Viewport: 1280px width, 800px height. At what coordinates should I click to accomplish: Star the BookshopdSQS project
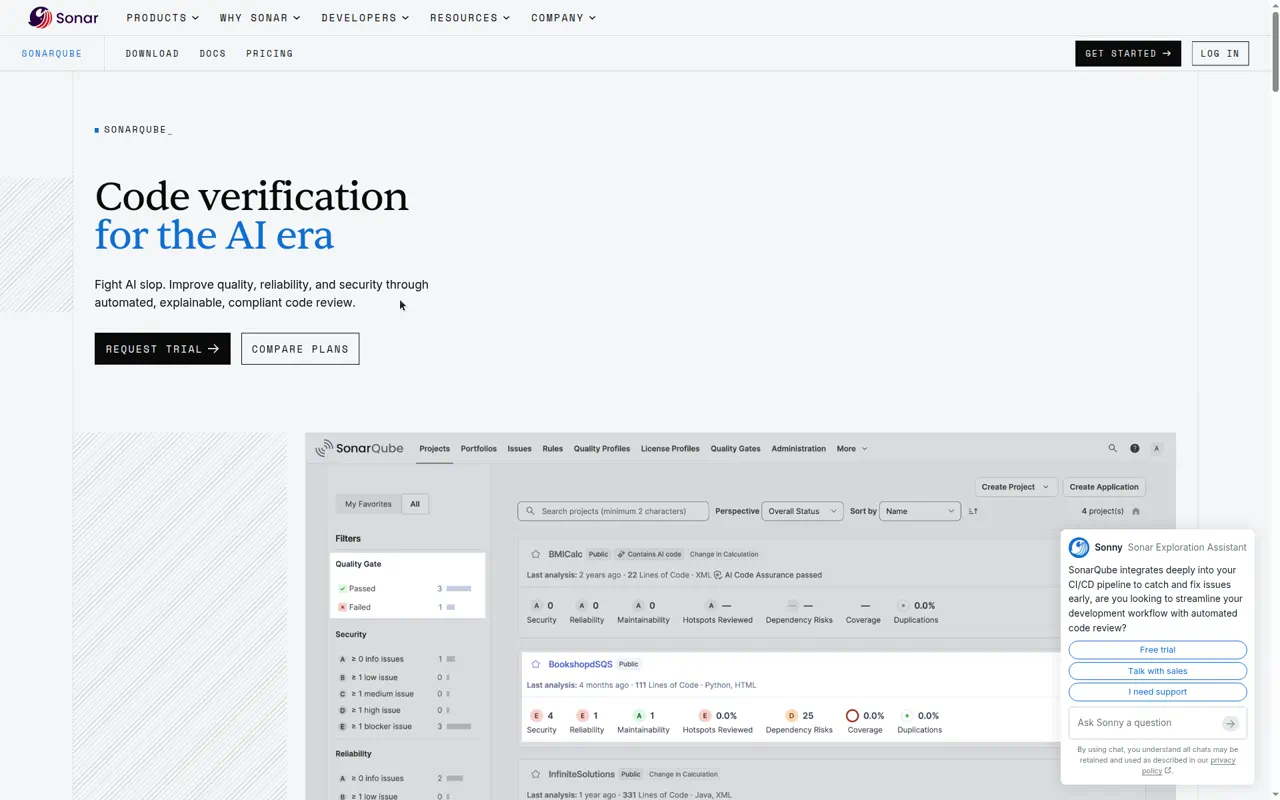click(x=536, y=664)
